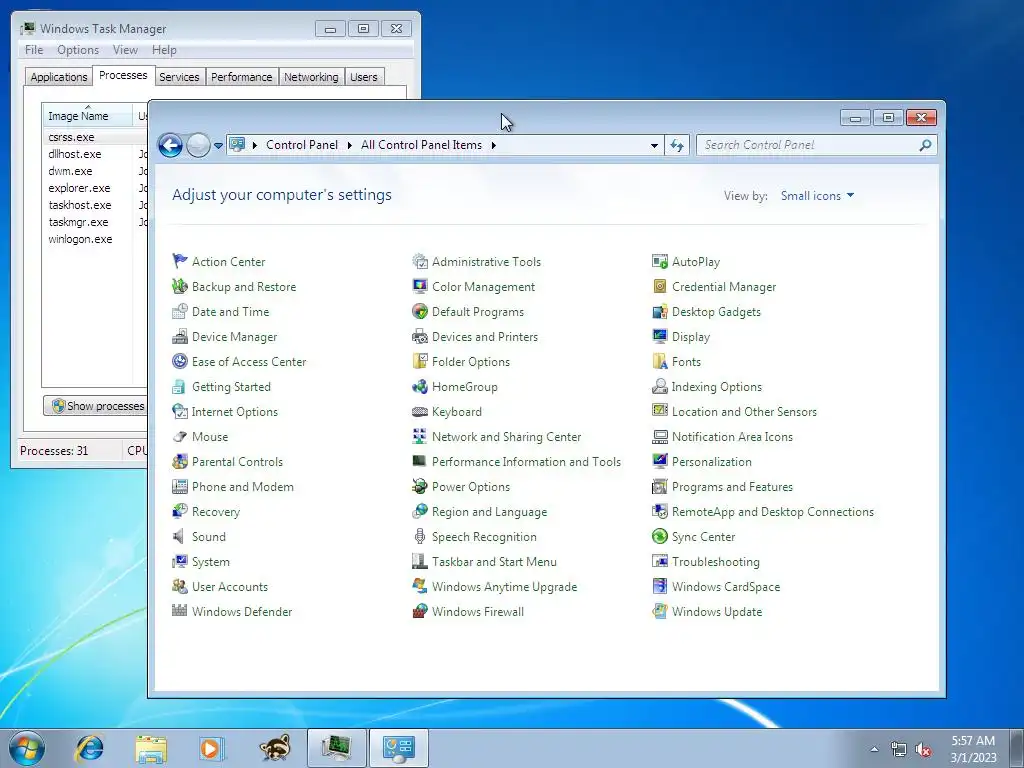Image resolution: width=1024 pixels, height=768 pixels.
Task: Open the Network and Sharing Center link
Action: (x=506, y=436)
